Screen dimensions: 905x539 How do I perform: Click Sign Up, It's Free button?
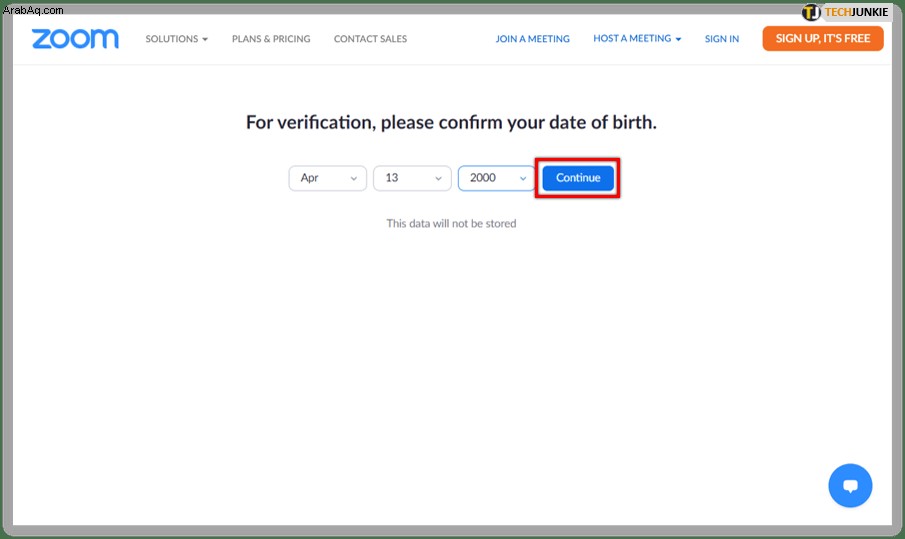coord(822,39)
